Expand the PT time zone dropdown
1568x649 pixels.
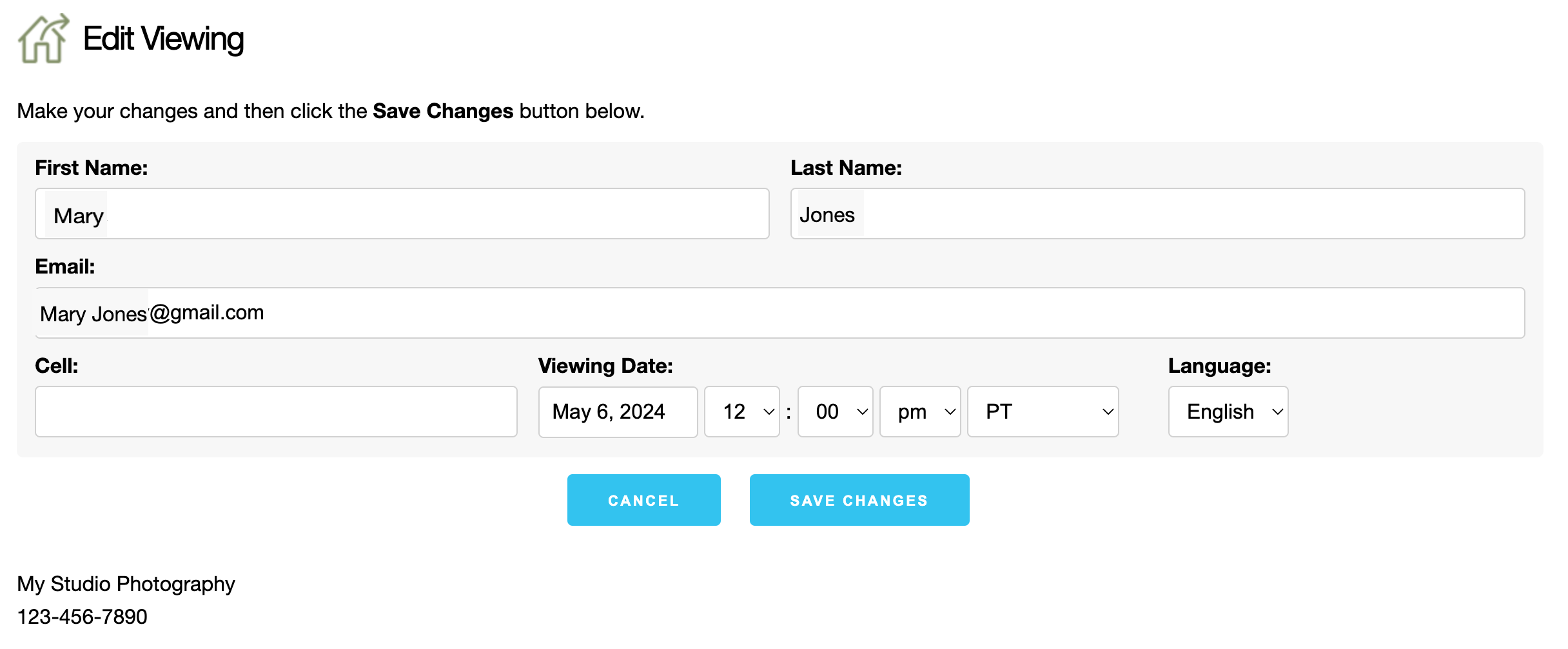tap(1043, 412)
